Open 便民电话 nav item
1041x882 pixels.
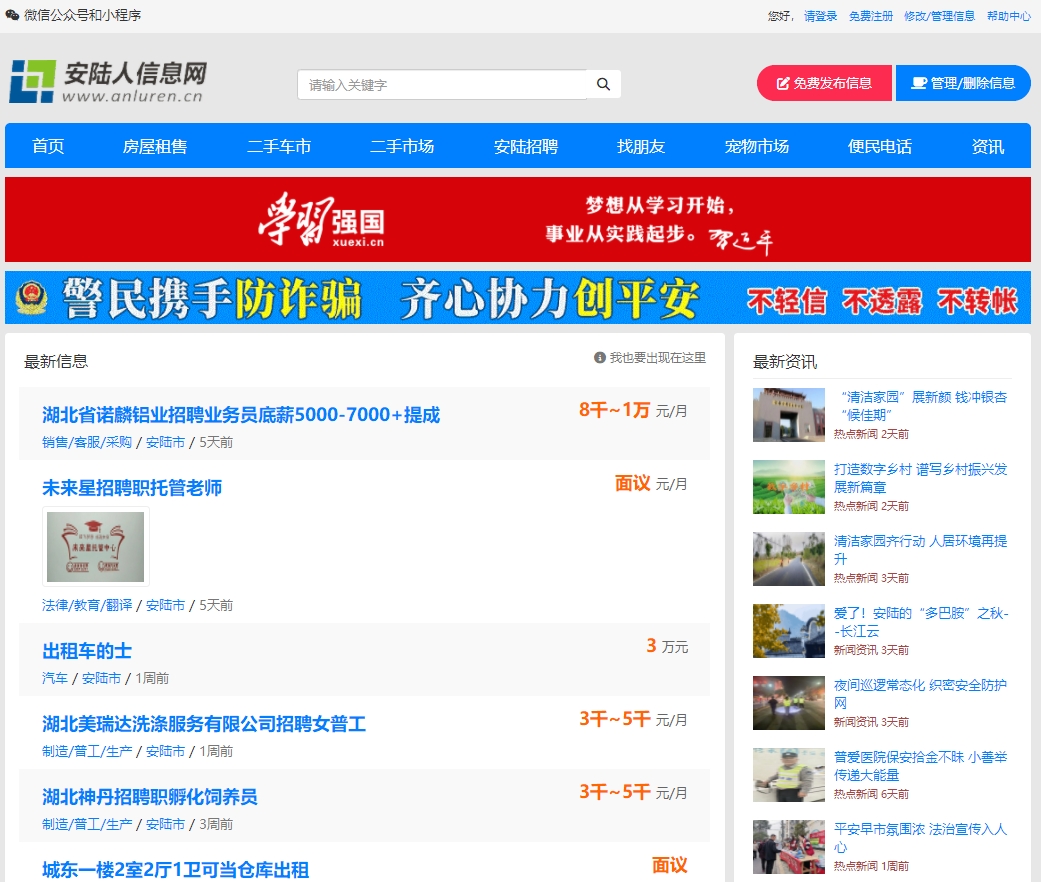pyautogui.click(x=880, y=146)
